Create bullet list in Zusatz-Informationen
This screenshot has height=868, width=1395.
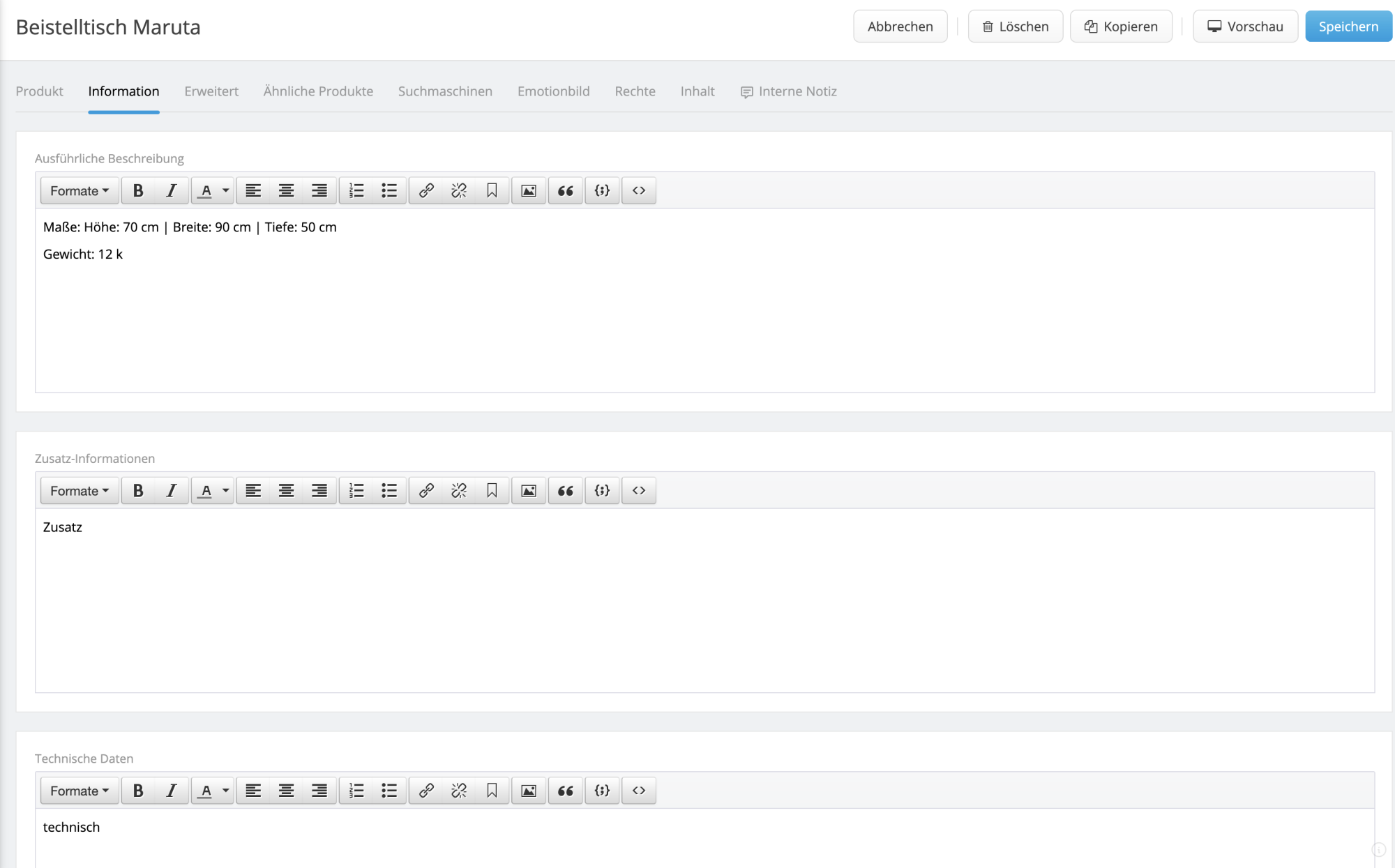389,490
